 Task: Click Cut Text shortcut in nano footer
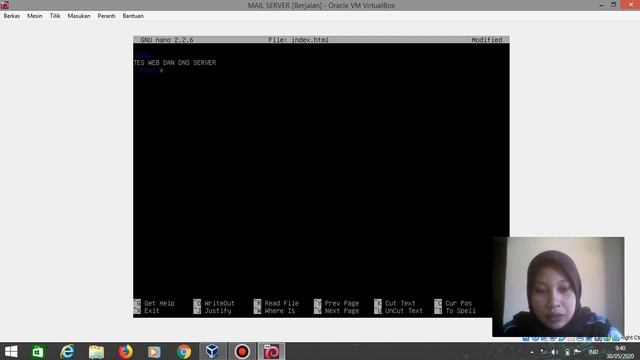[x=395, y=303]
